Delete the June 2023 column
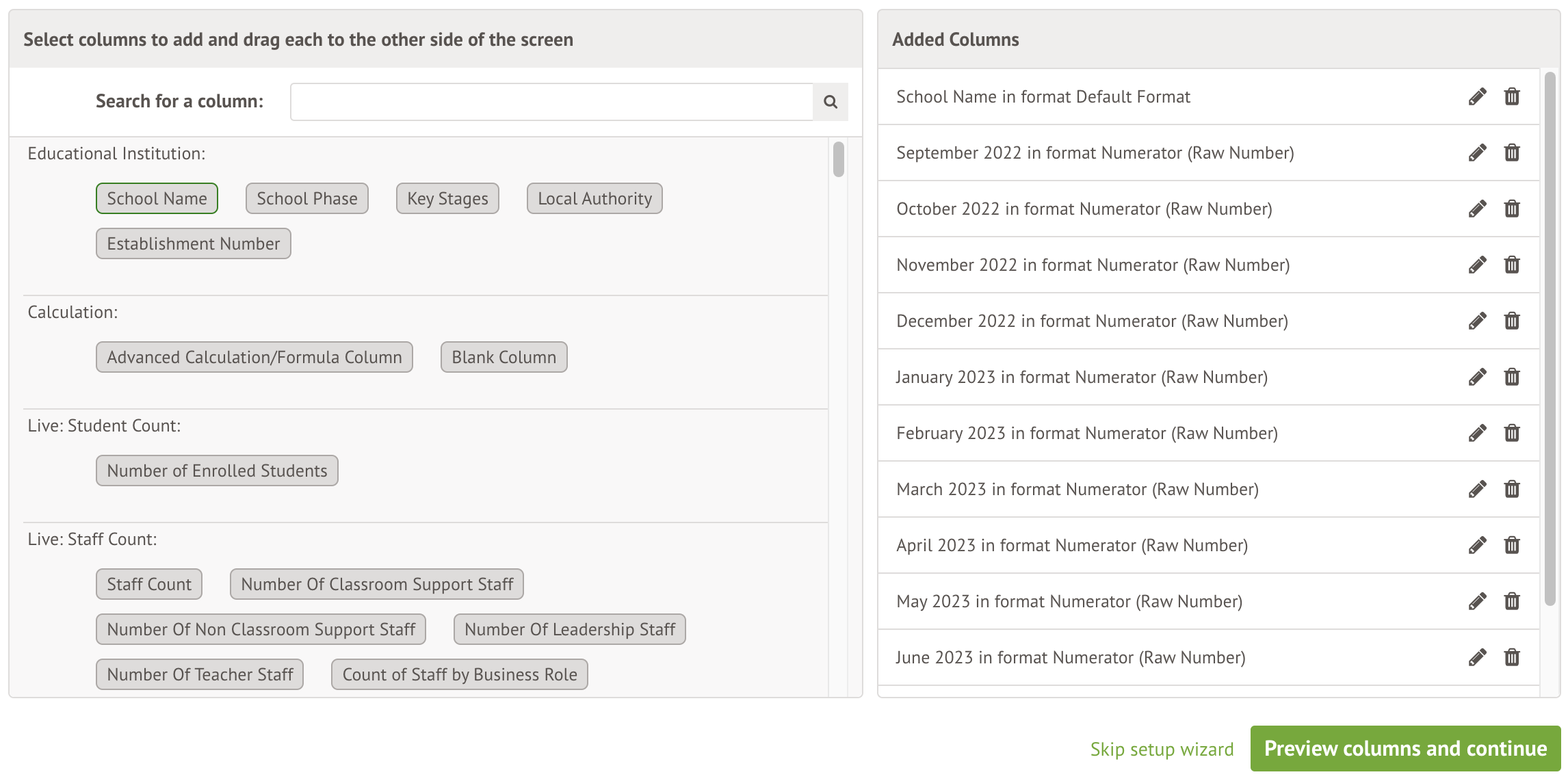This screenshot has height=781, width=1568. point(1512,657)
